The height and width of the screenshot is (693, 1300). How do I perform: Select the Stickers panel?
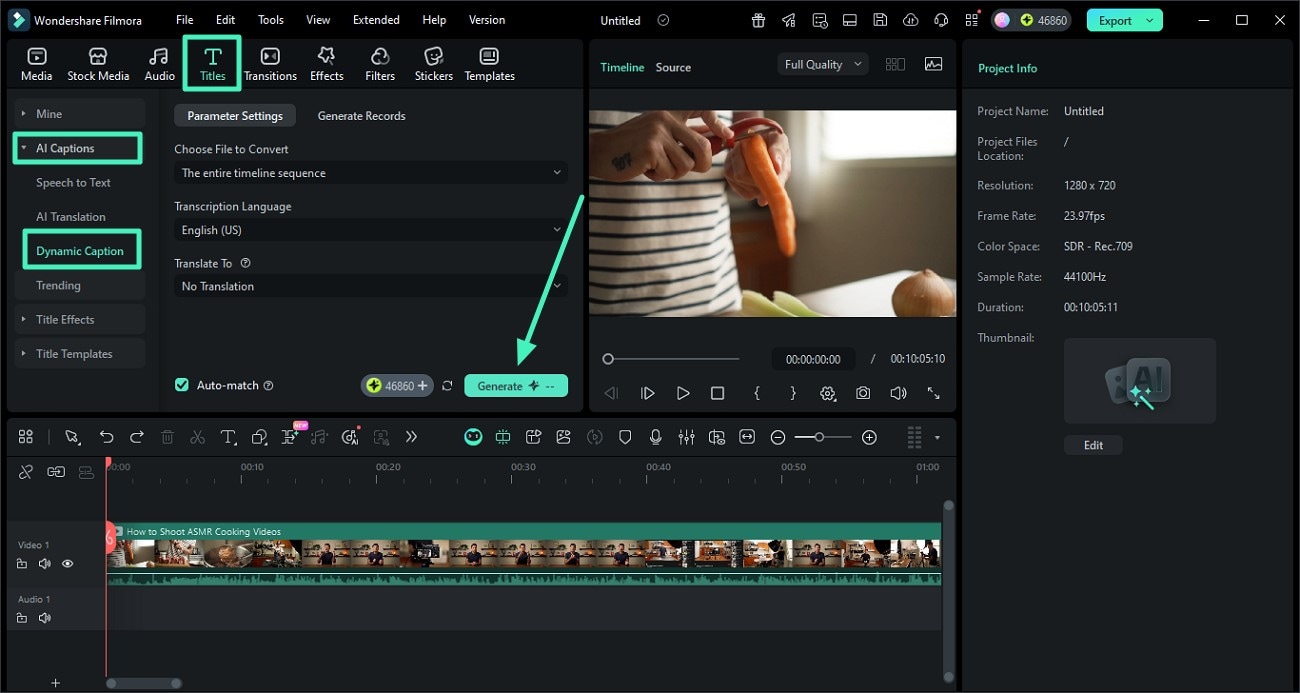coord(433,62)
